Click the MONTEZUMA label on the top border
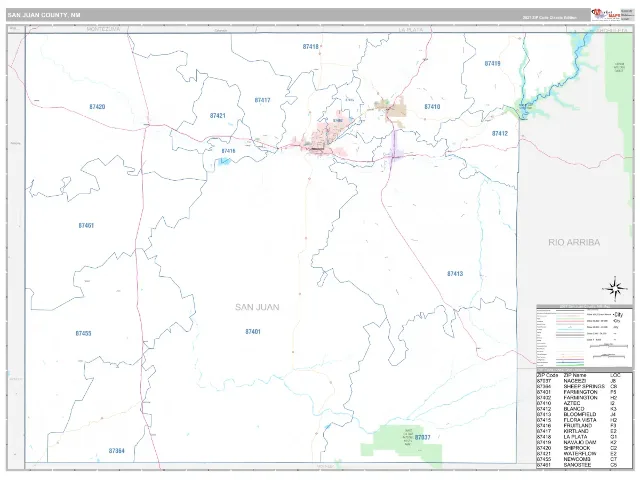Viewport: 640px width, 480px height. pos(104,29)
